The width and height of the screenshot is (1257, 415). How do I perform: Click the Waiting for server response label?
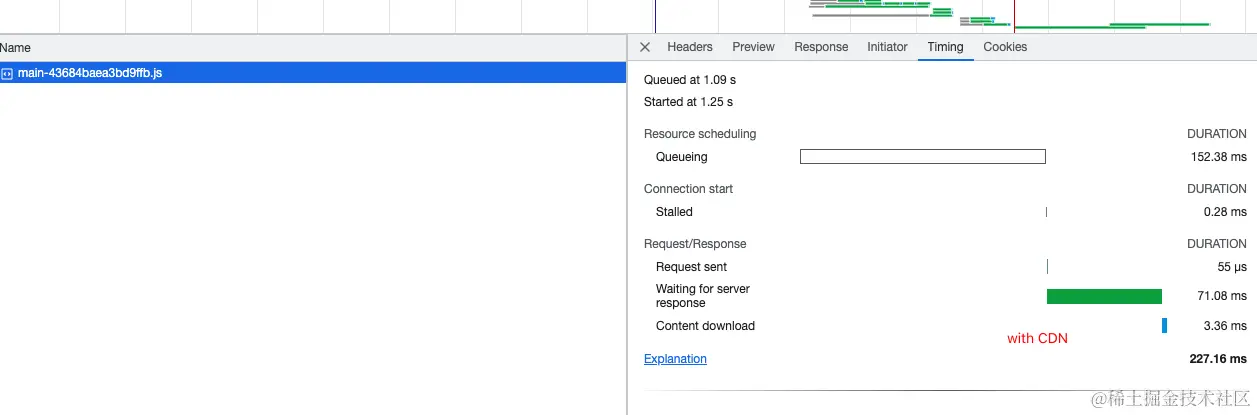tap(703, 296)
